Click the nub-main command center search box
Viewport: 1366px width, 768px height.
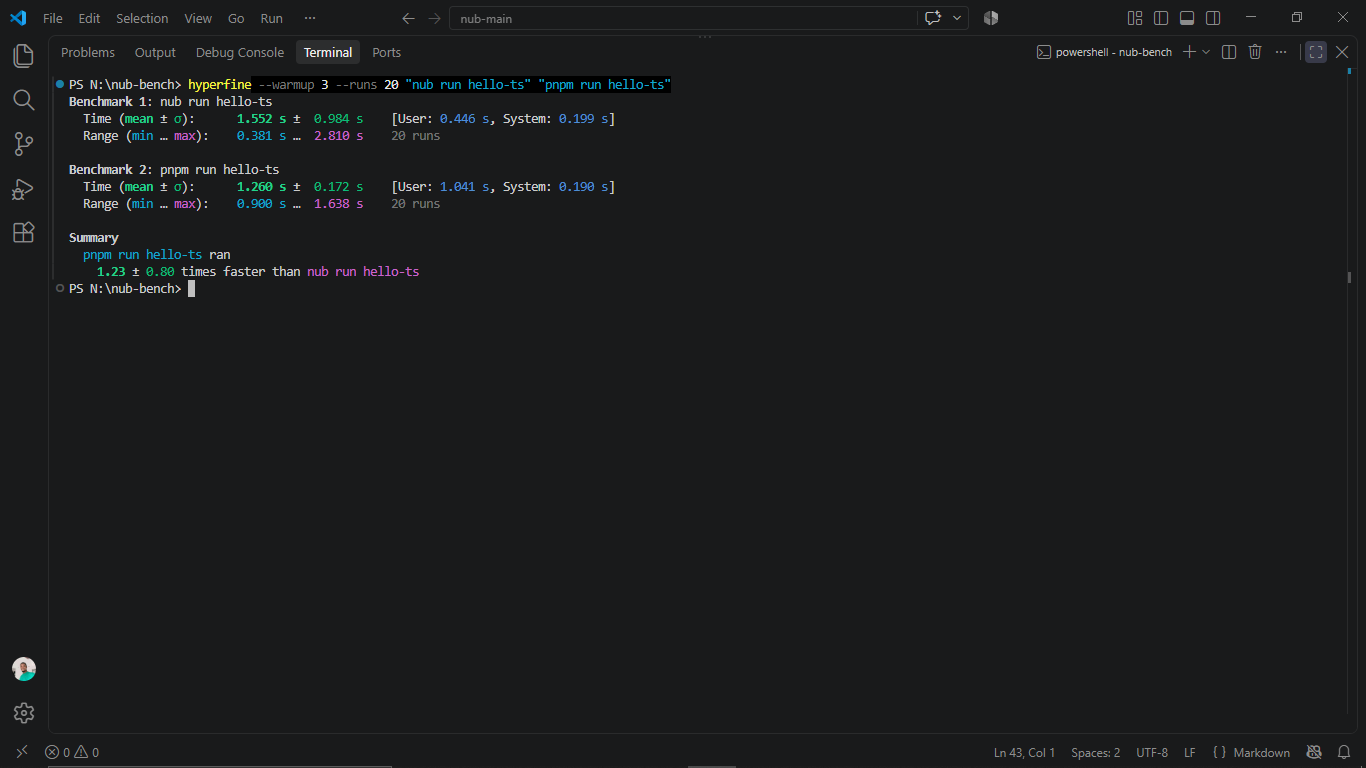point(683,18)
